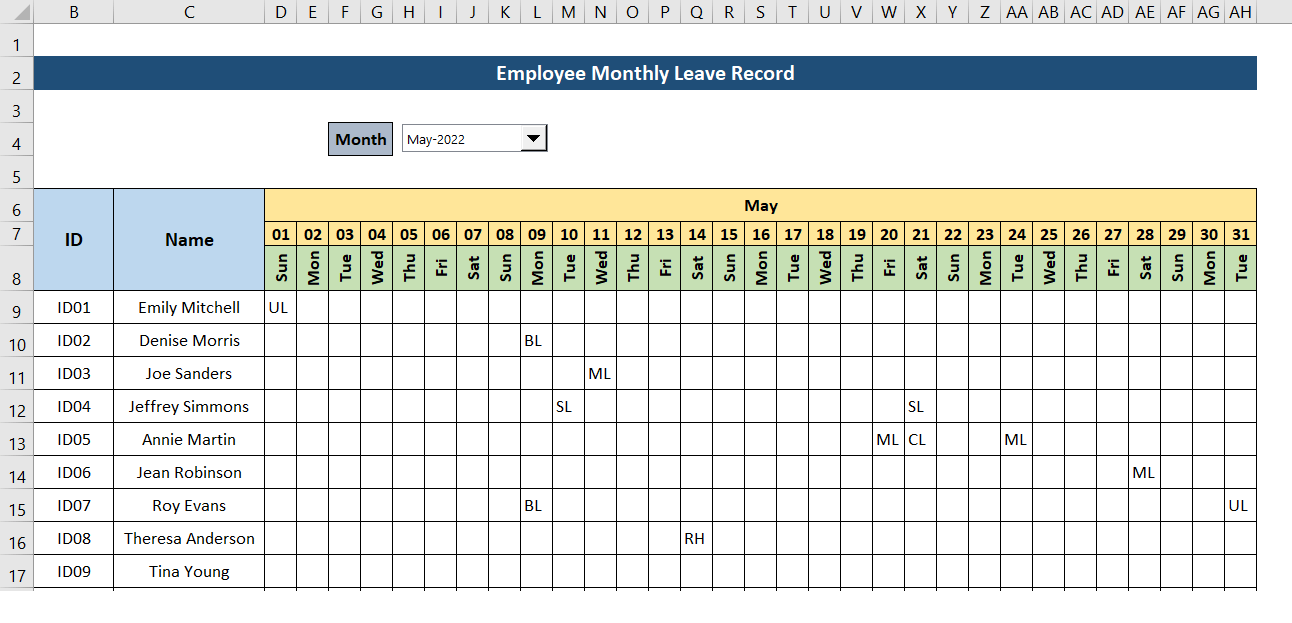This screenshot has height=623, width=1292.
Task: Click the name Roy Evans
Action: point(189,505)
